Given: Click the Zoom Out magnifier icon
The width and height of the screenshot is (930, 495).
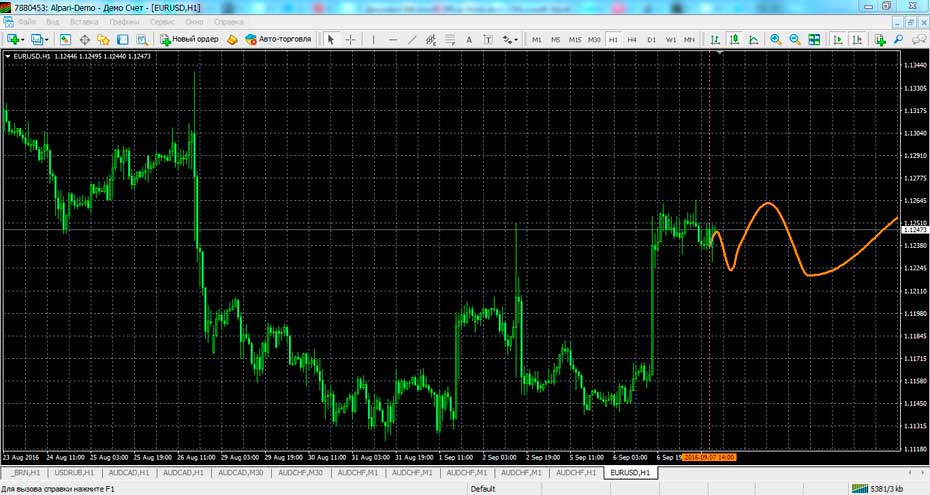Looking at the screenshot, I should coord(795,40).
